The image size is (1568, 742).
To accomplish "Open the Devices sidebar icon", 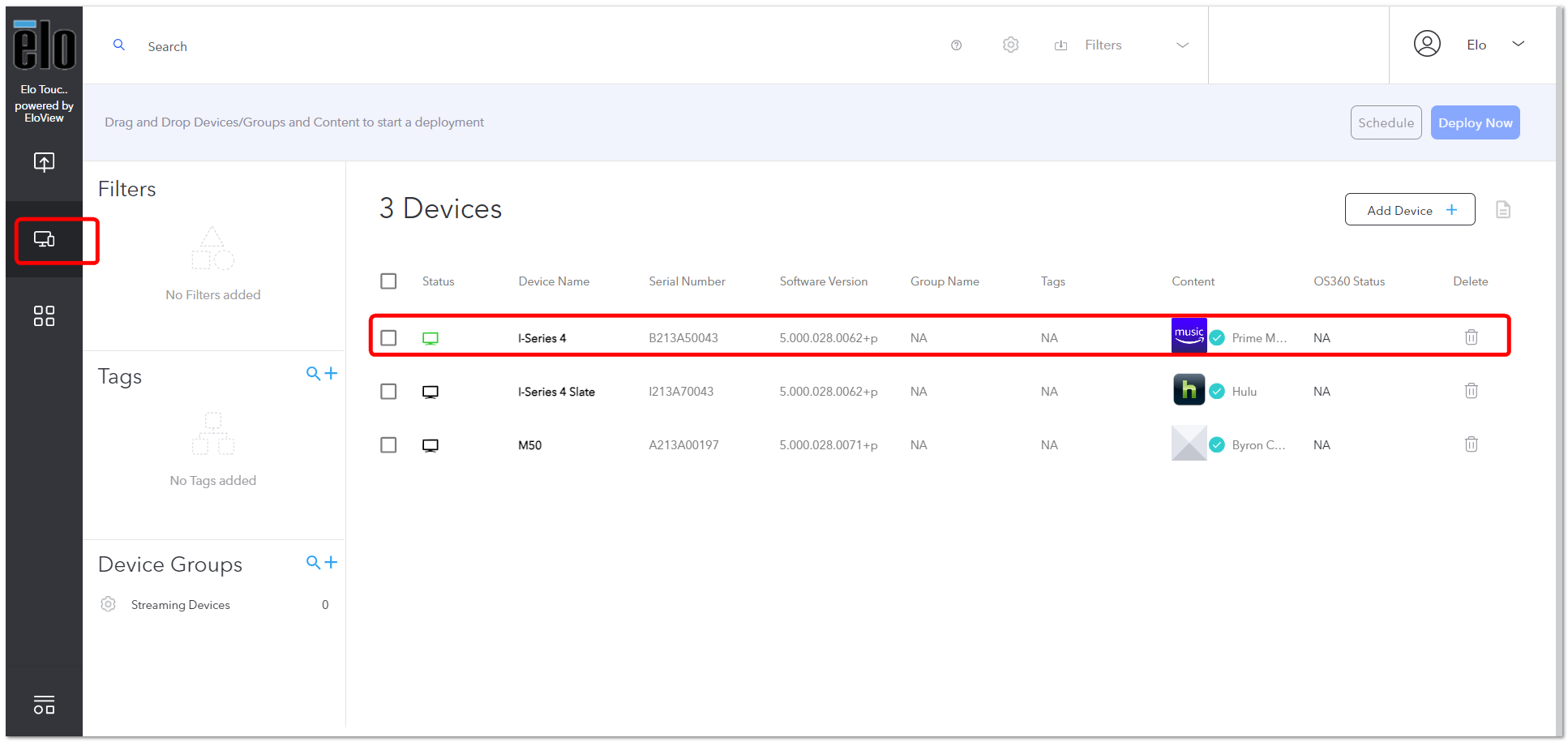I will coord(45,239).
